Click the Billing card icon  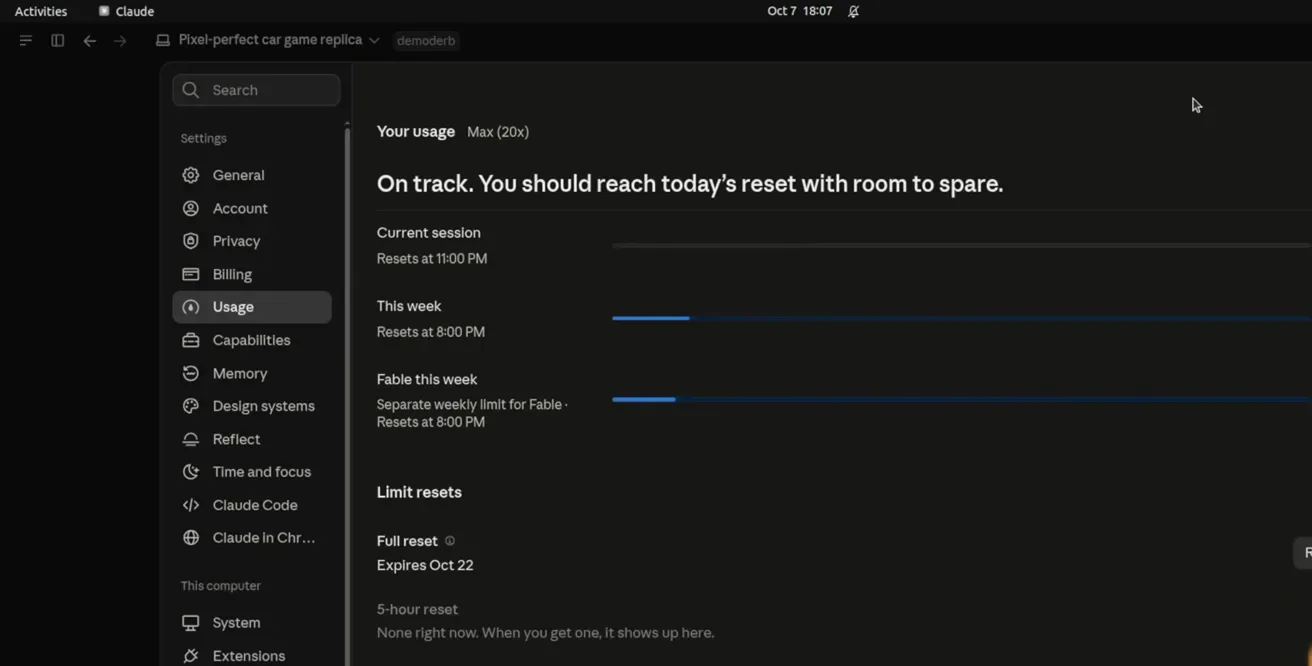pyautogui.click(x=190, y=274)
